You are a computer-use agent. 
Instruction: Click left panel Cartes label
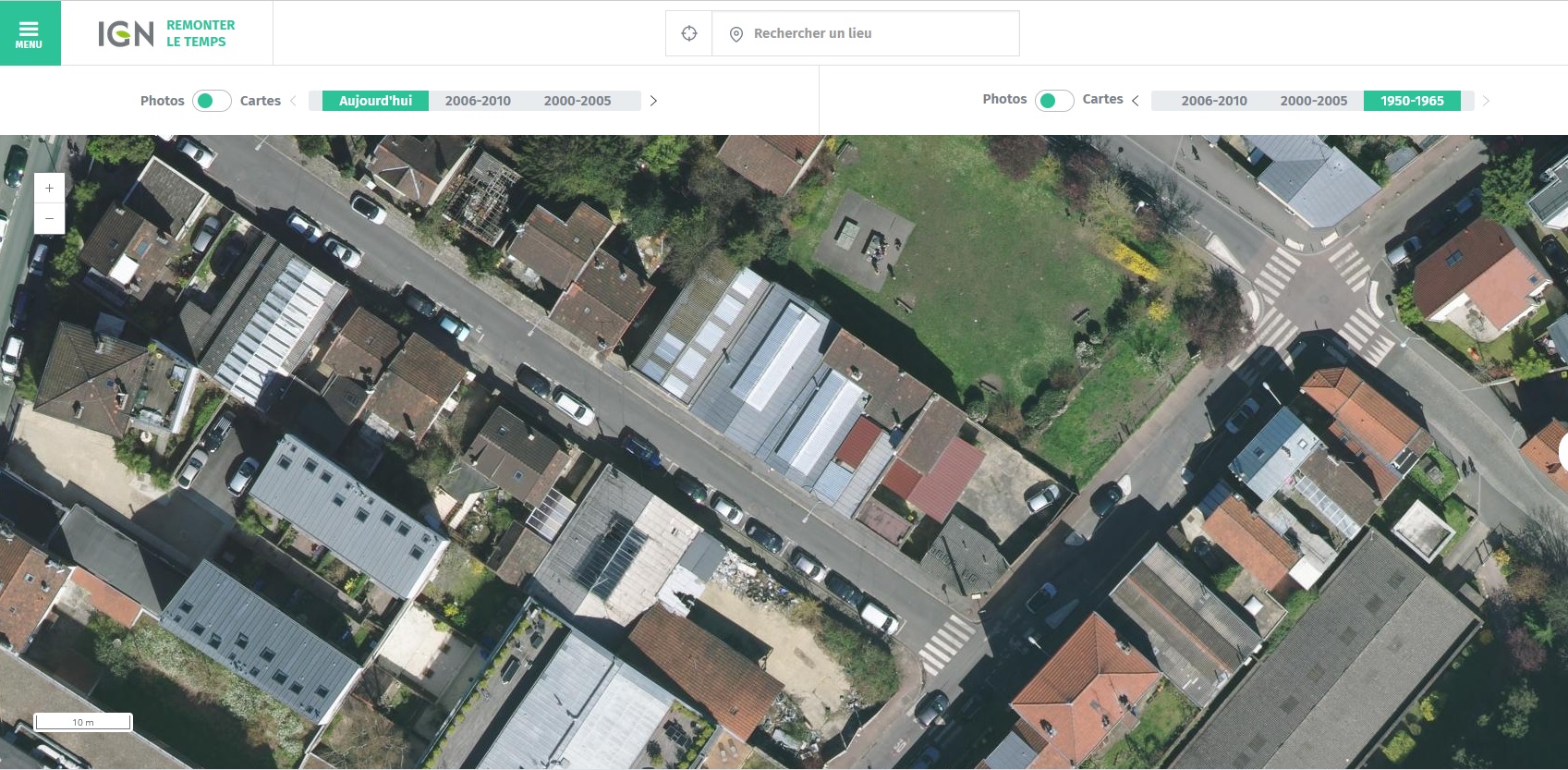click(261, 101)
